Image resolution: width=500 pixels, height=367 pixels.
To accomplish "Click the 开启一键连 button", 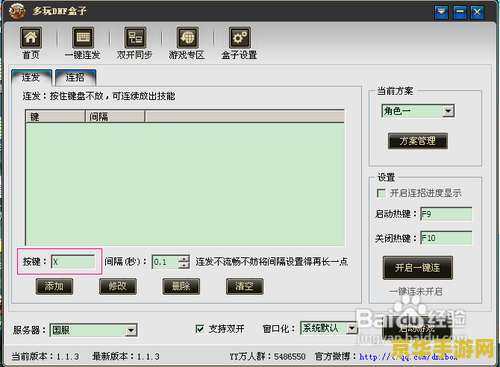I will (418, 268).
